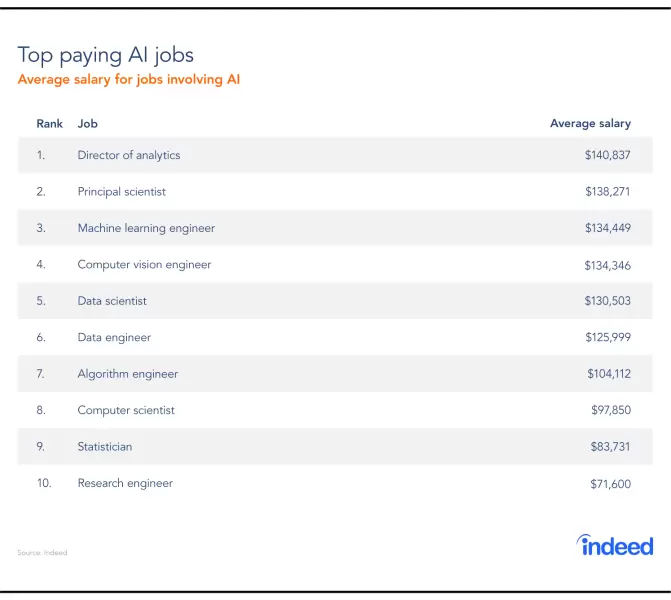Click the $104,112 salary for Algorithm engineer

[x=609, y=374]
